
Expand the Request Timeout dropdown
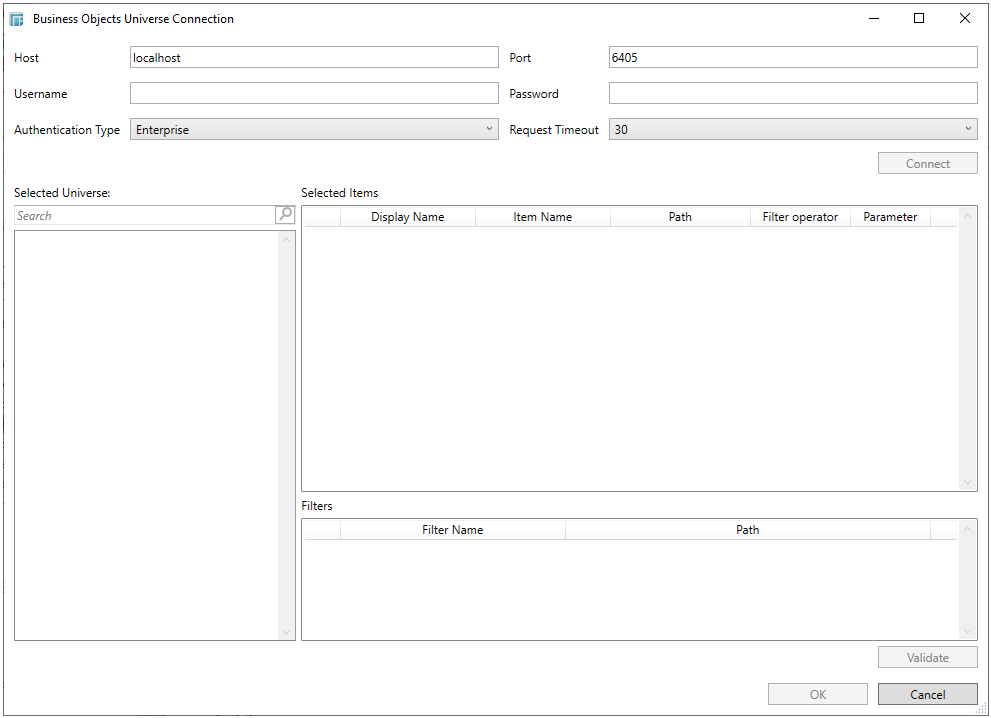click(793, 130)
